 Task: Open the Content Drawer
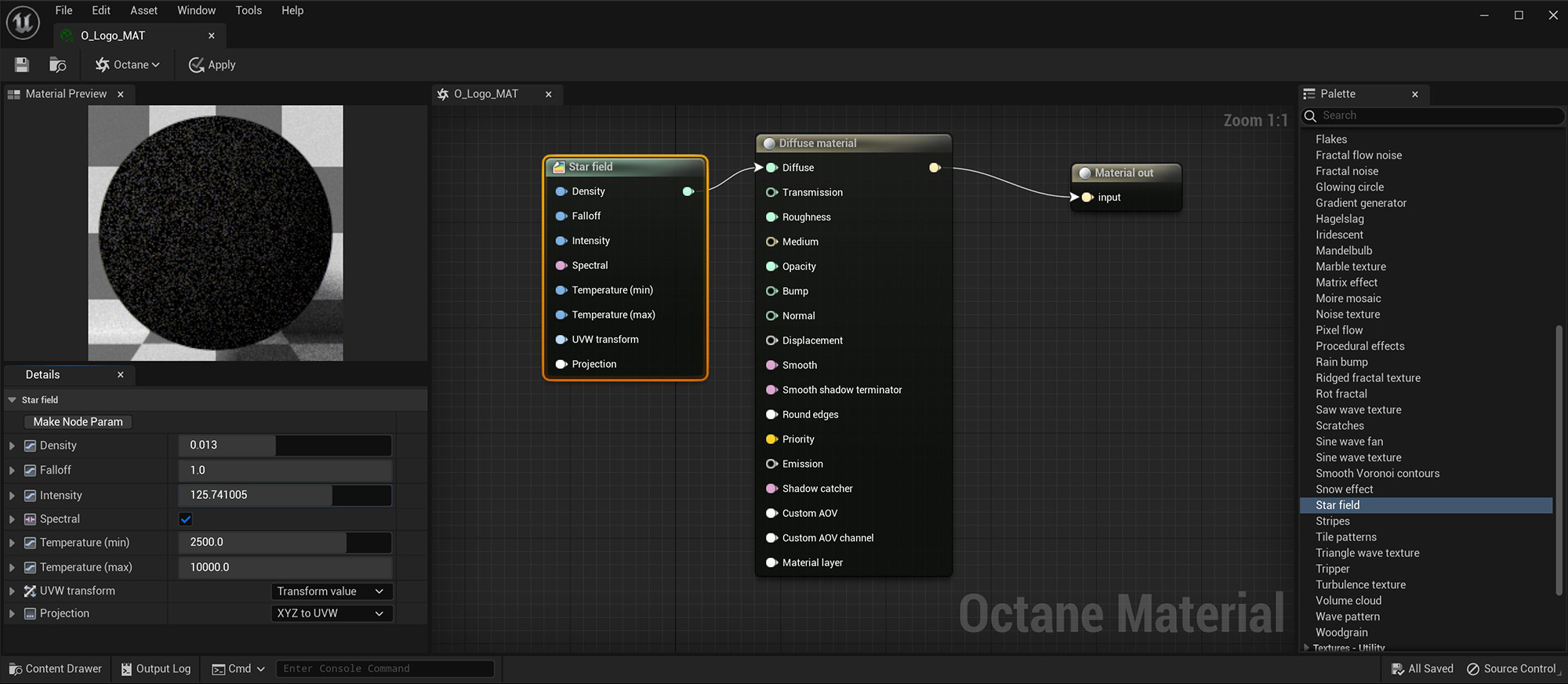pyautogui.click(x=56, y=669)
